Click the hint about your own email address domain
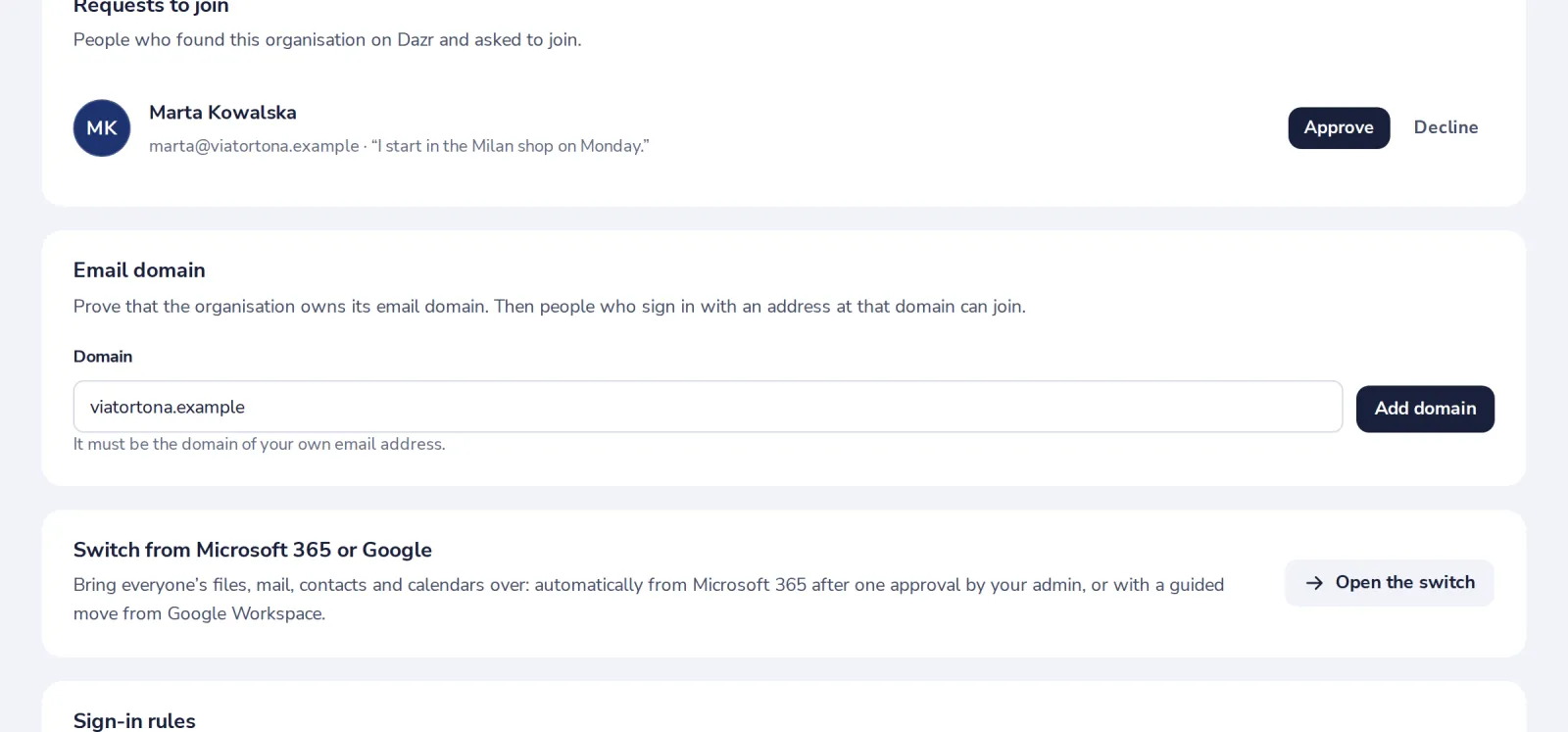The width and height of the screenshot is (1568, 732). (x=260, y=444)
